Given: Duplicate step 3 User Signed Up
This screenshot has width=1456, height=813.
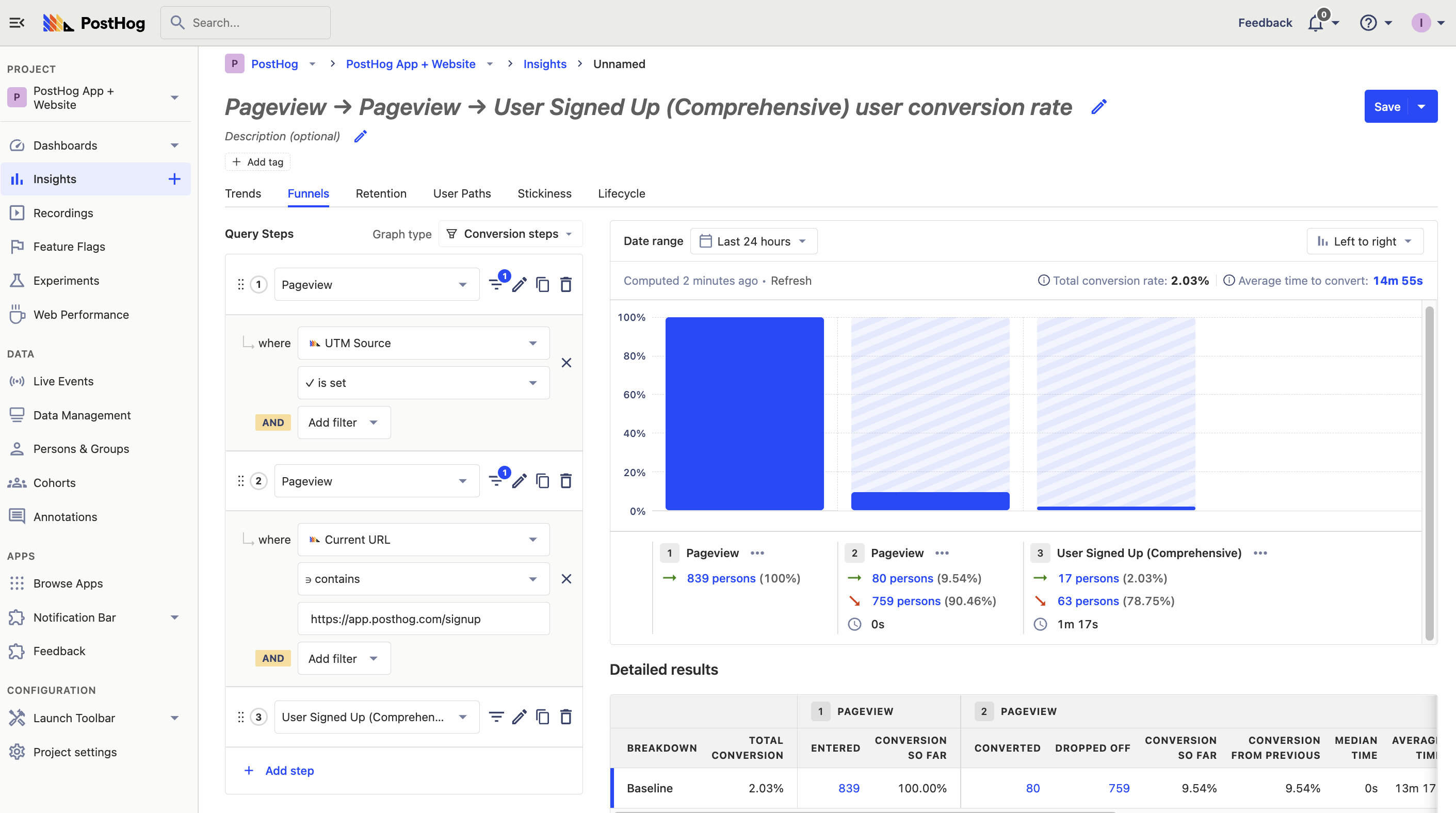Looking at the screenshot, I should (x=542, y=717).
